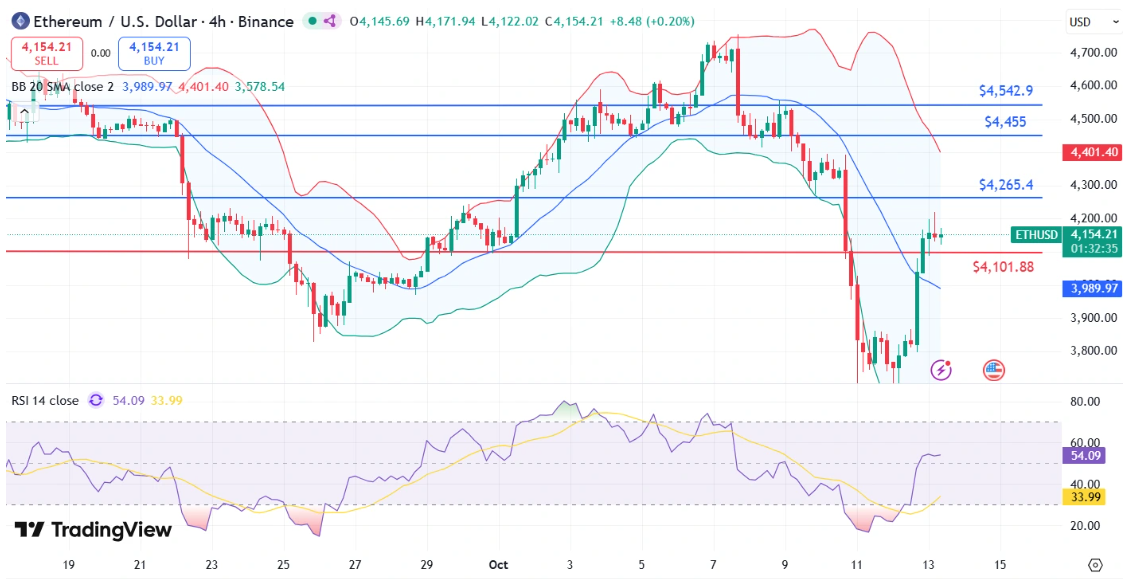Click the red 4,401.40 upper band price tag

pos(1092,152)
